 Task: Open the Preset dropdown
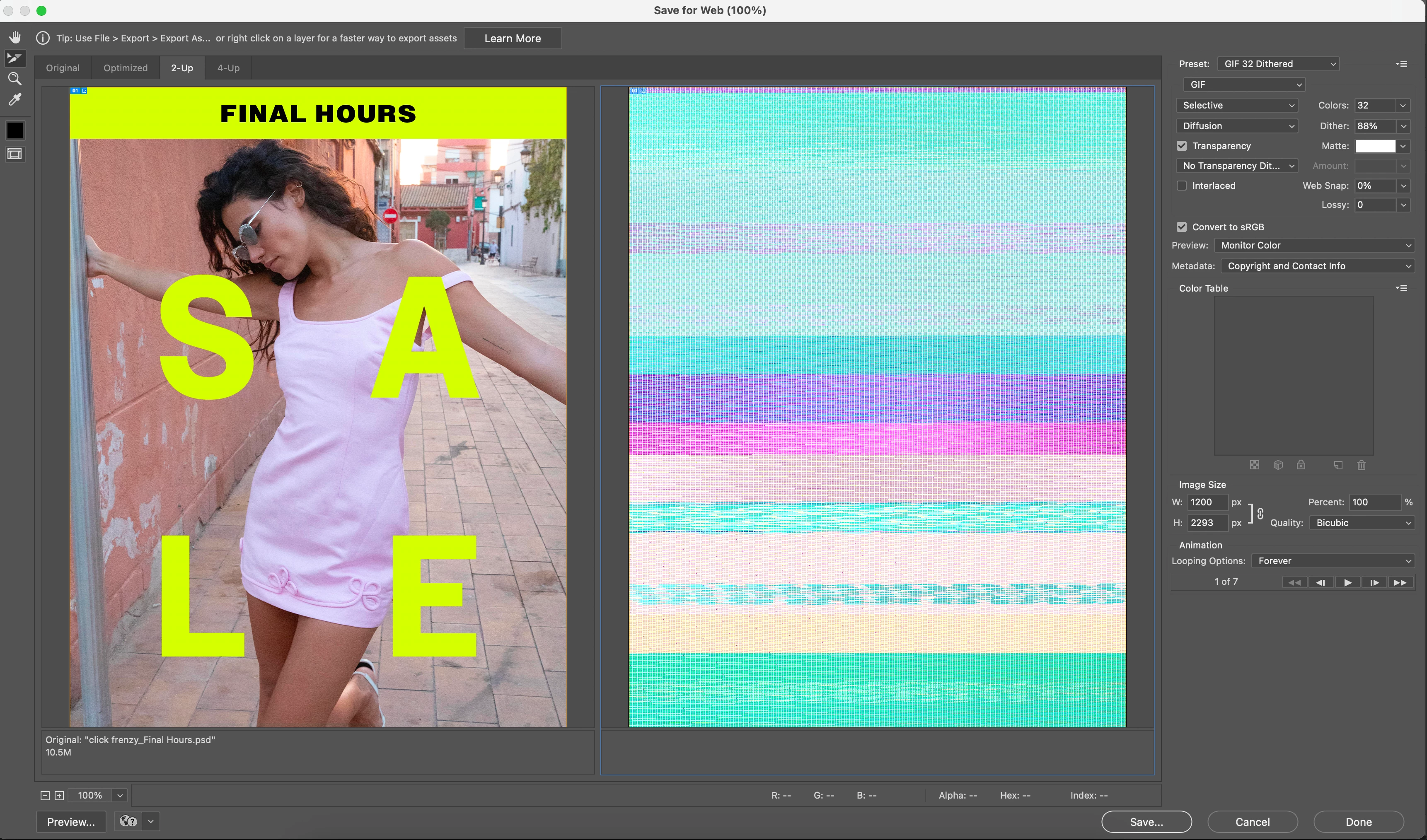1278,64
